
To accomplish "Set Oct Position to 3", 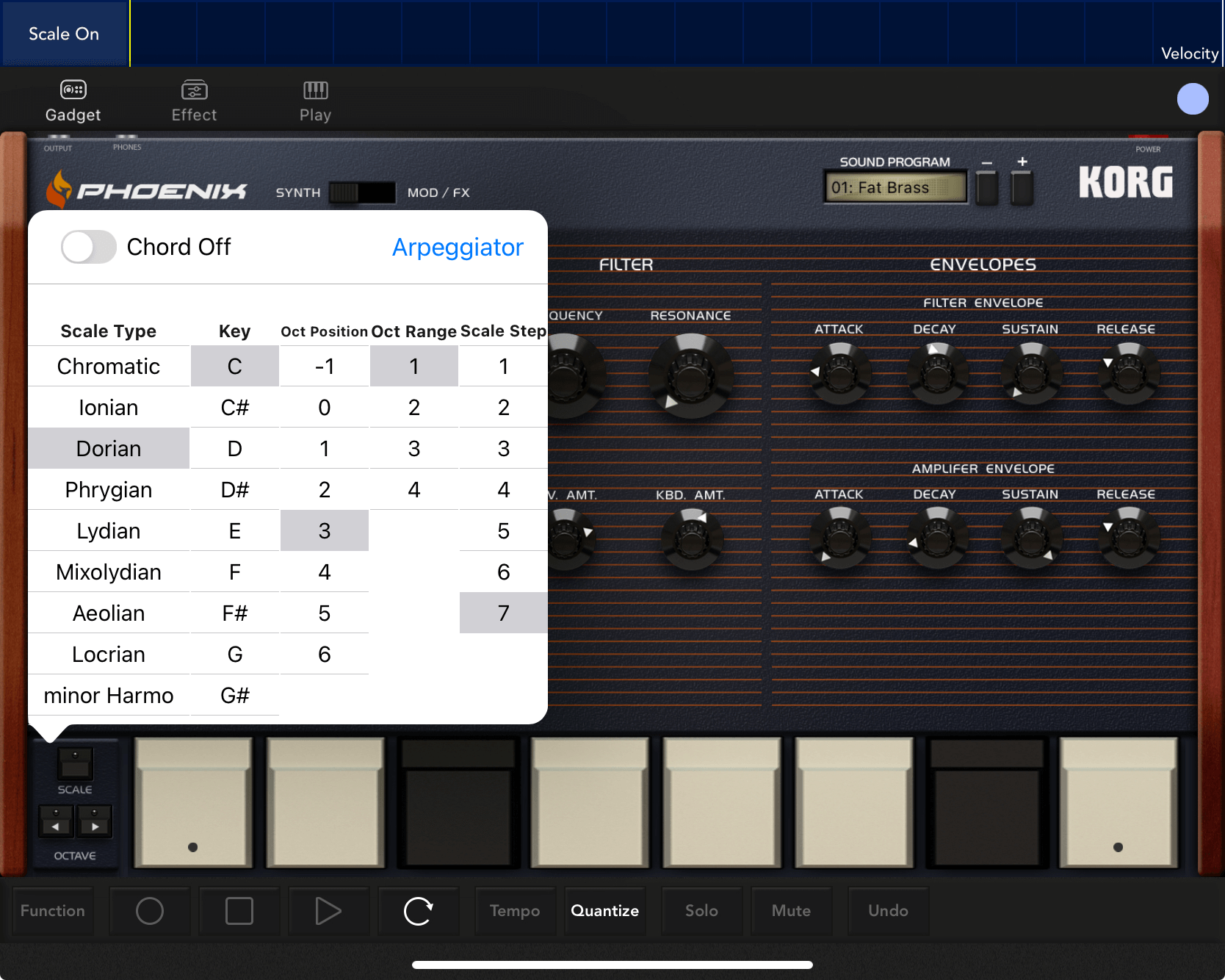I will click(x=325, y=530).
